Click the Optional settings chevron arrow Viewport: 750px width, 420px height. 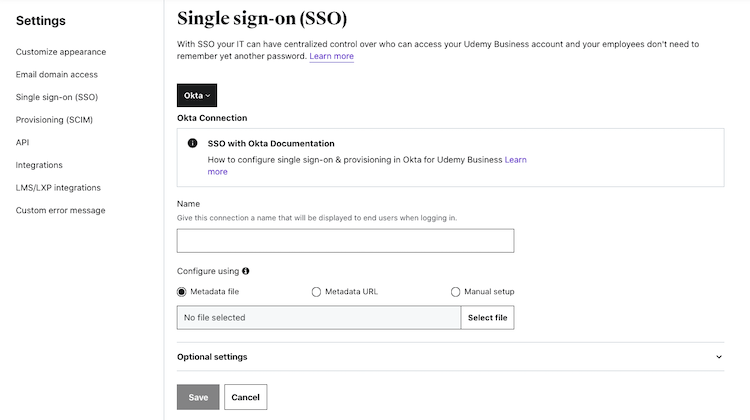coord(719,357)
